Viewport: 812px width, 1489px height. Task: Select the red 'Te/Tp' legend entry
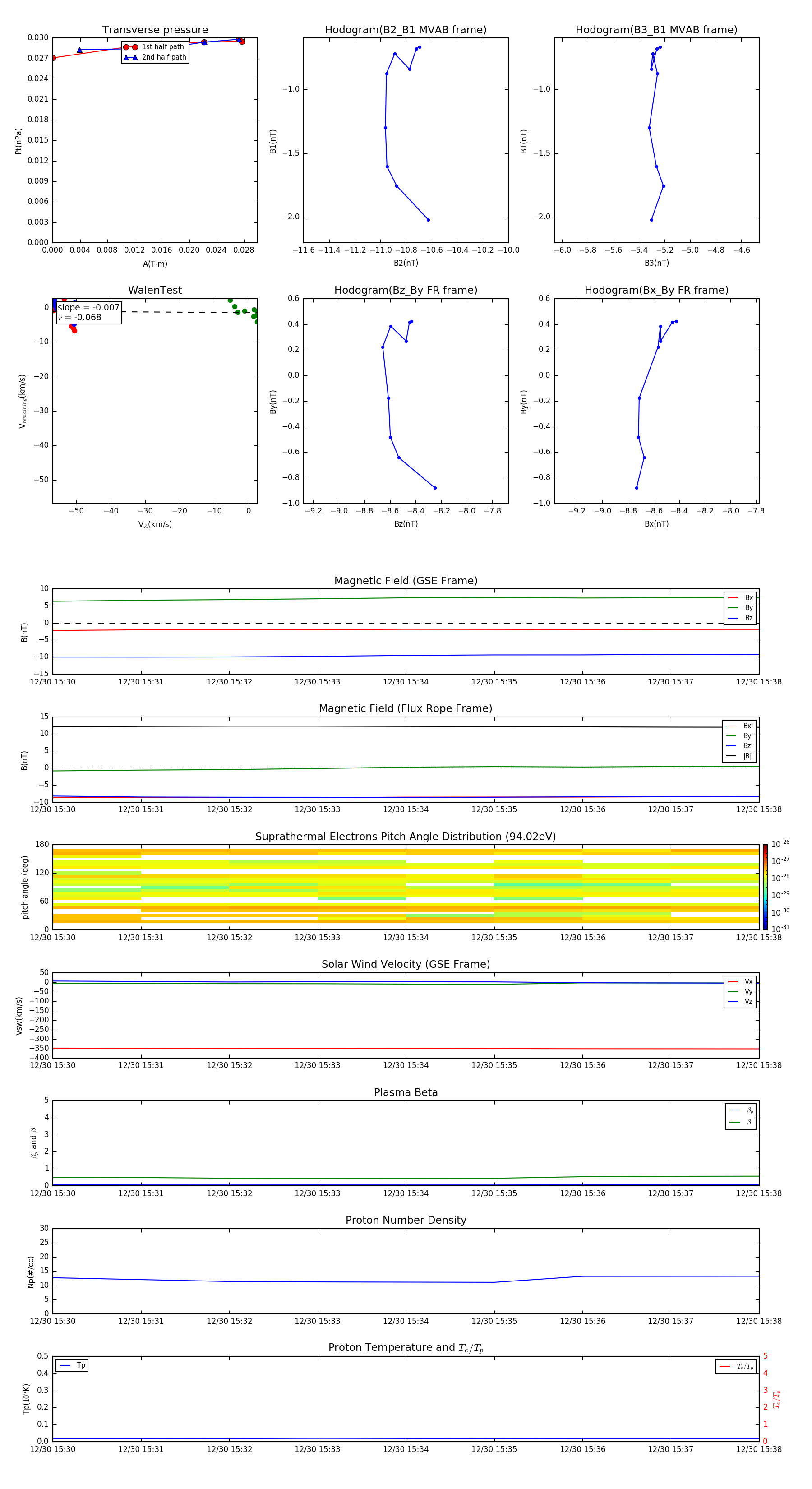click(x=736, y=1366)
